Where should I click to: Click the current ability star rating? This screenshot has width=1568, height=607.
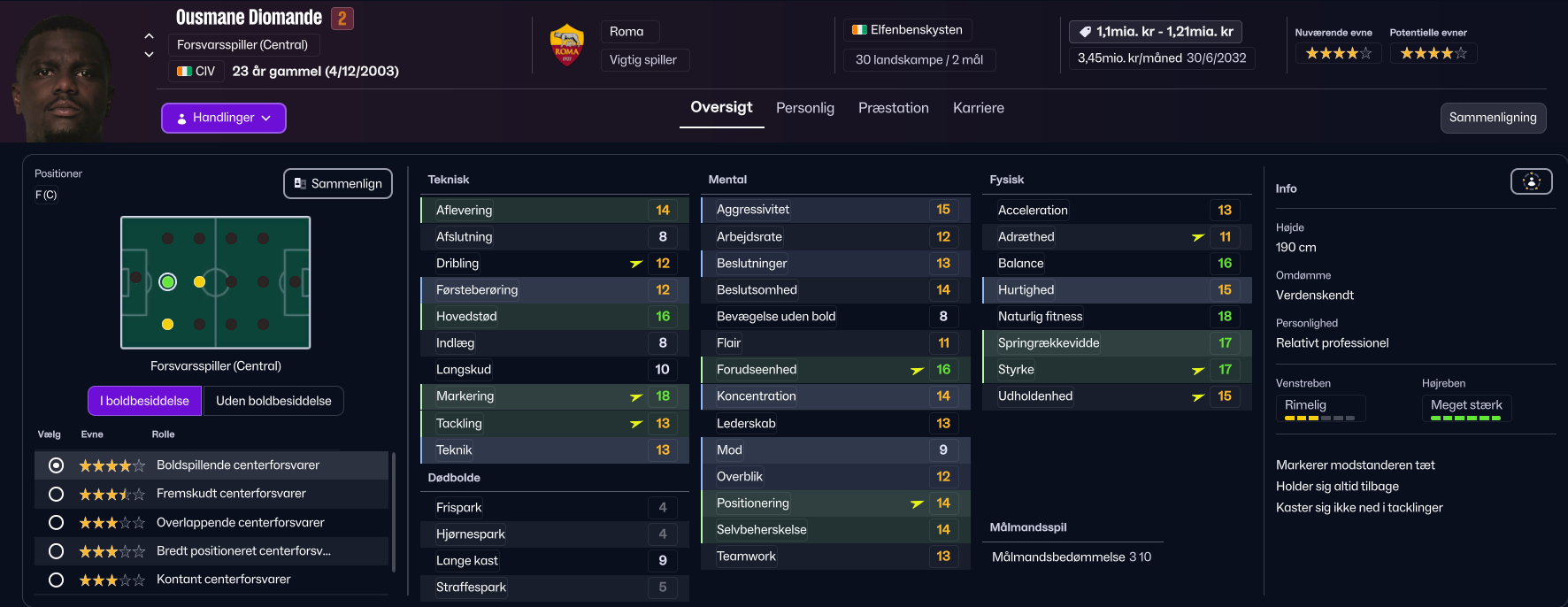coord(1338,54)
